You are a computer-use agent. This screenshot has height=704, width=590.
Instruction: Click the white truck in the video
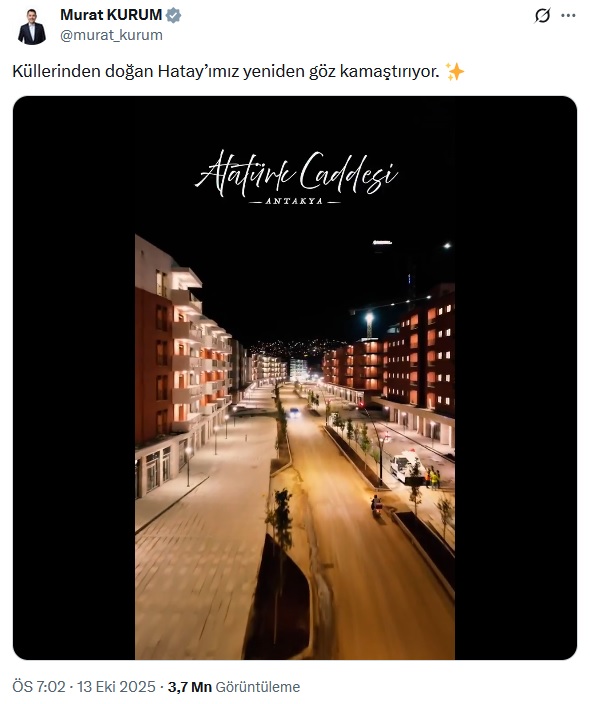click(406, 467)
